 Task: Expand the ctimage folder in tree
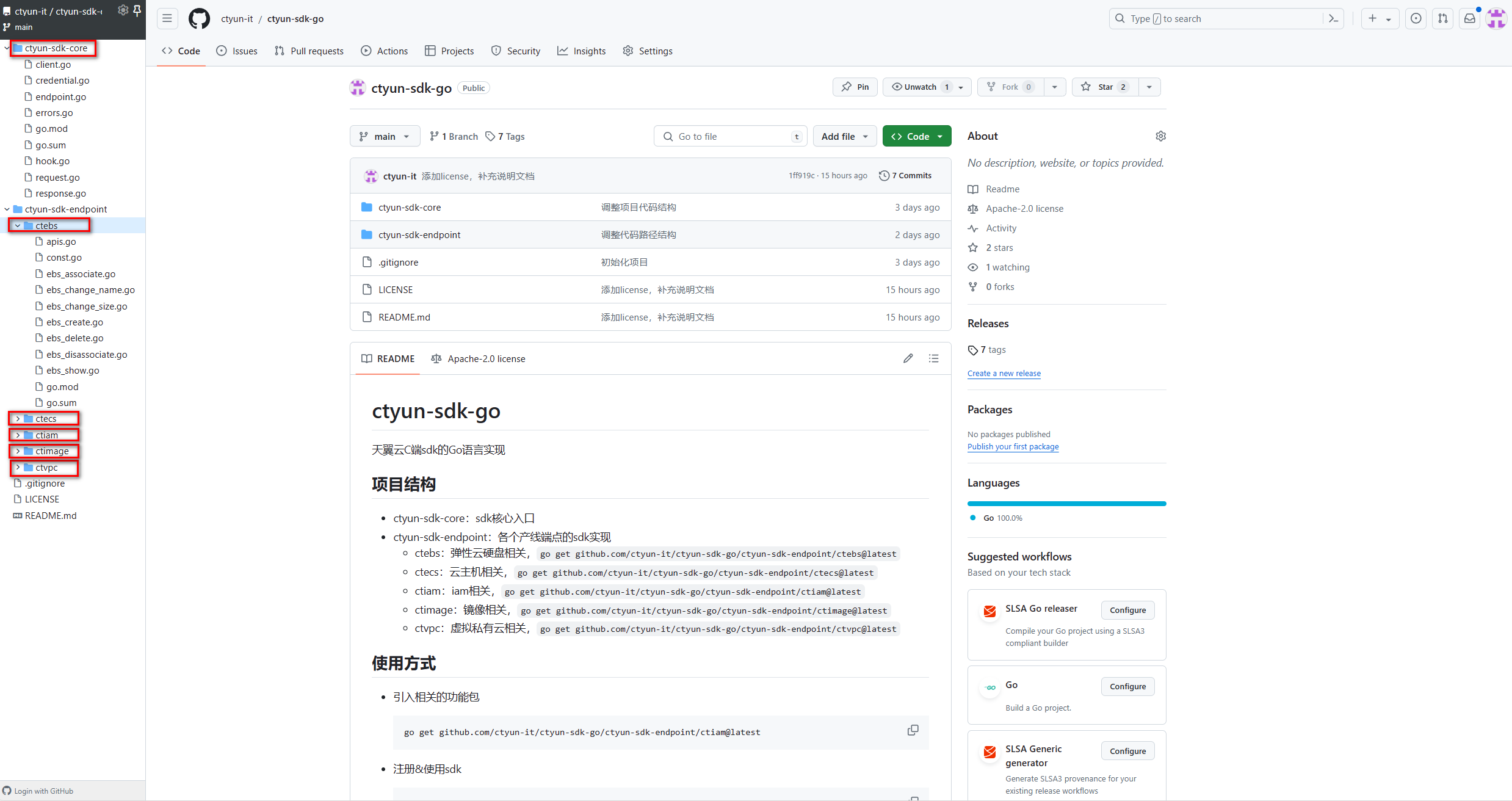pos(18,451)
